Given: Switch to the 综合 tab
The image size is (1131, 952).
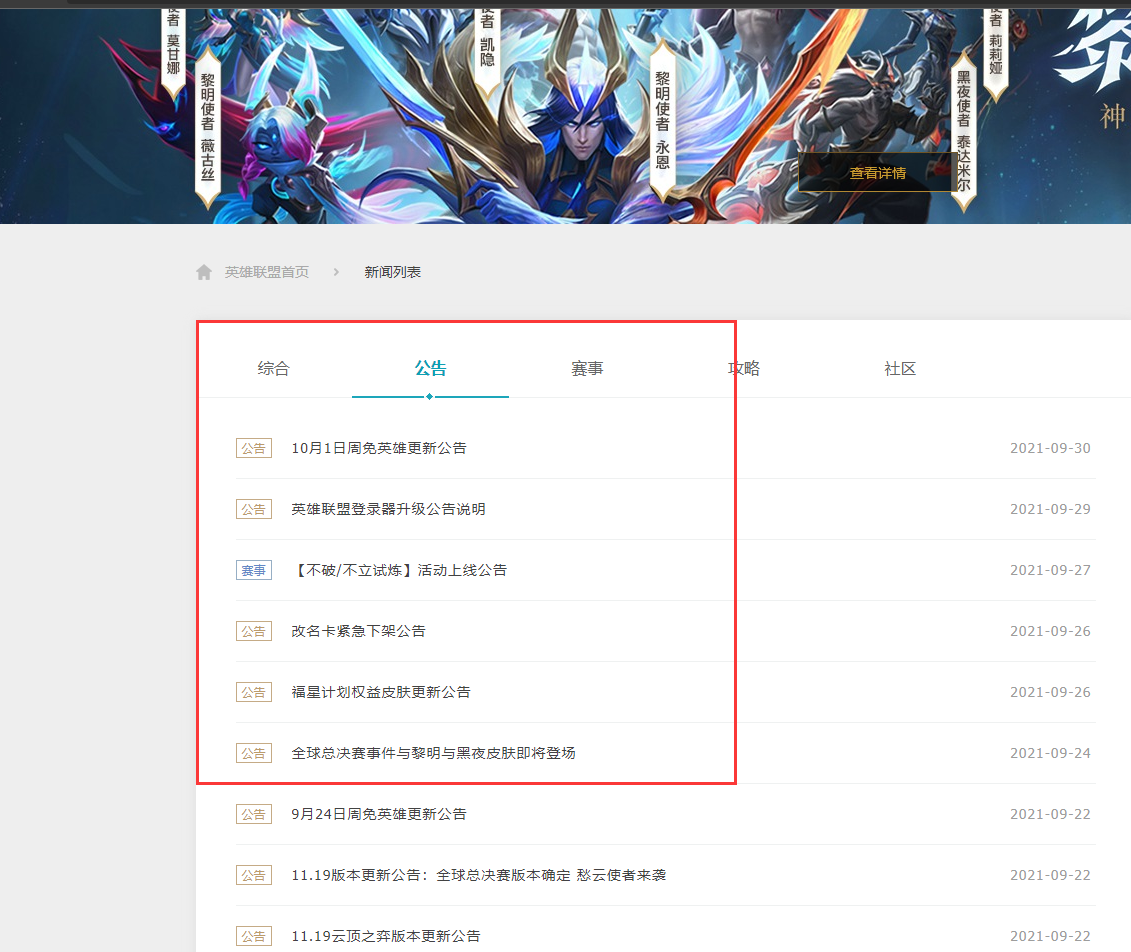Looking at the screenshot, I should point(273,369).
